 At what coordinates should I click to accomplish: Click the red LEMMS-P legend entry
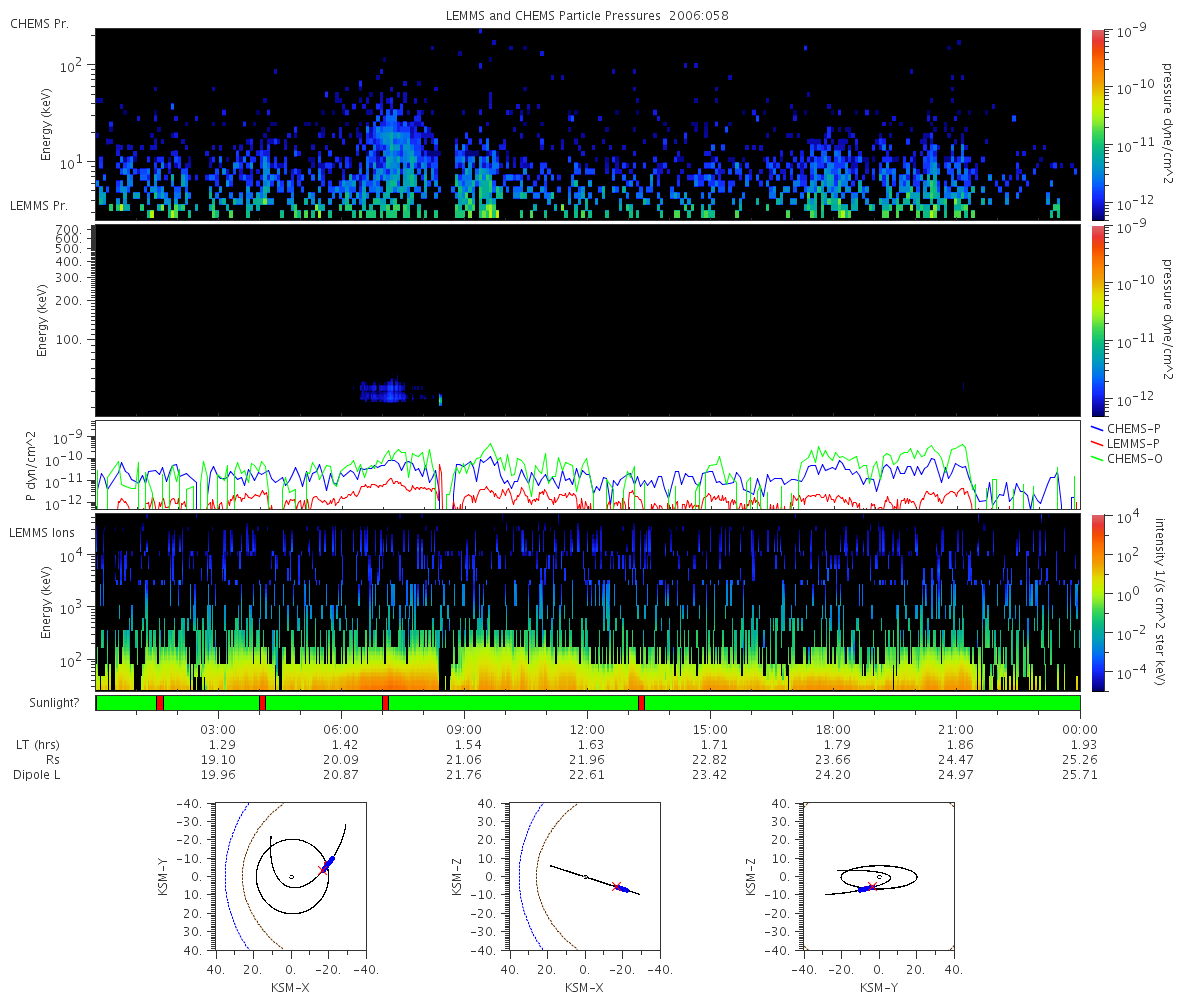pos(1125,443)
